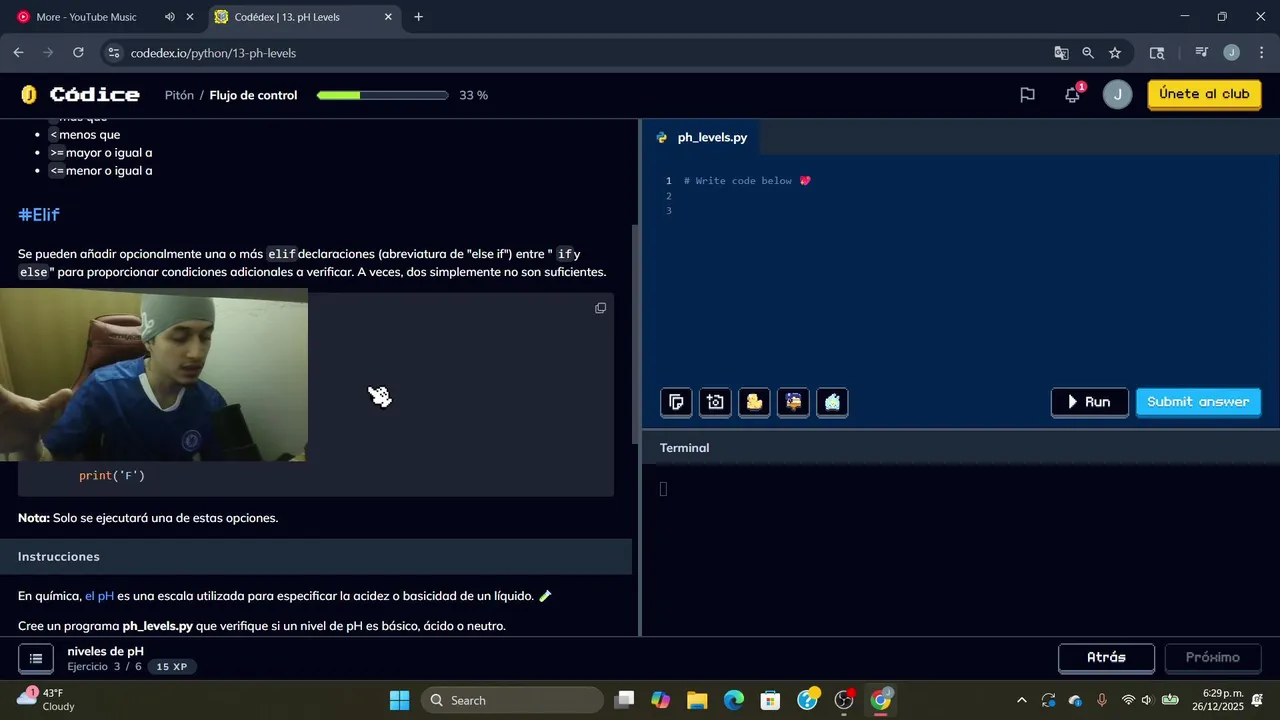Select the ph_levels.py file tab
The image size is (1280, 720).
pyautogui.click(x=702, y=137)
